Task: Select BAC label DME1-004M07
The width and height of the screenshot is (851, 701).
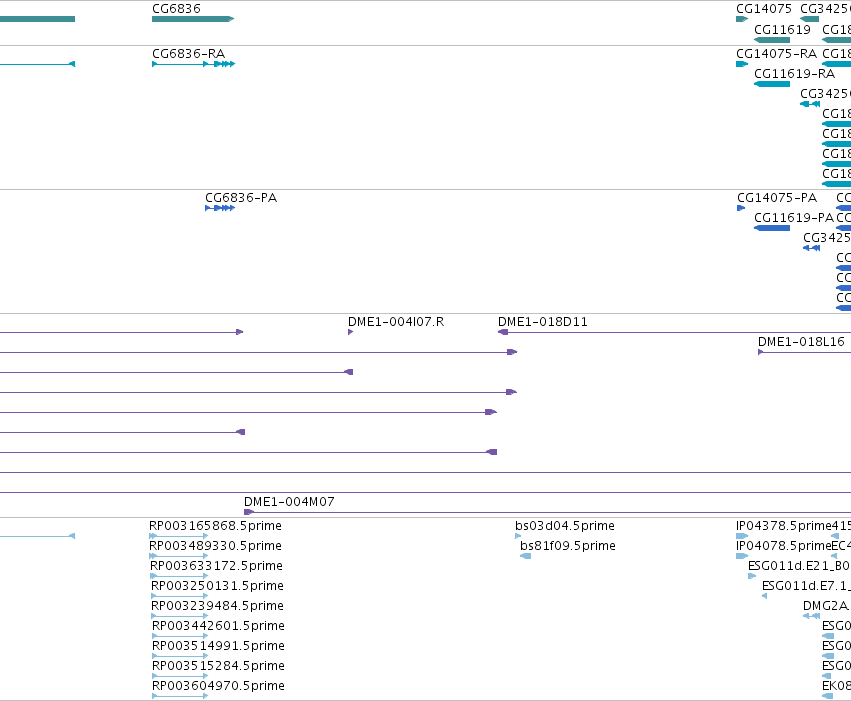Action: pos(289,502)
